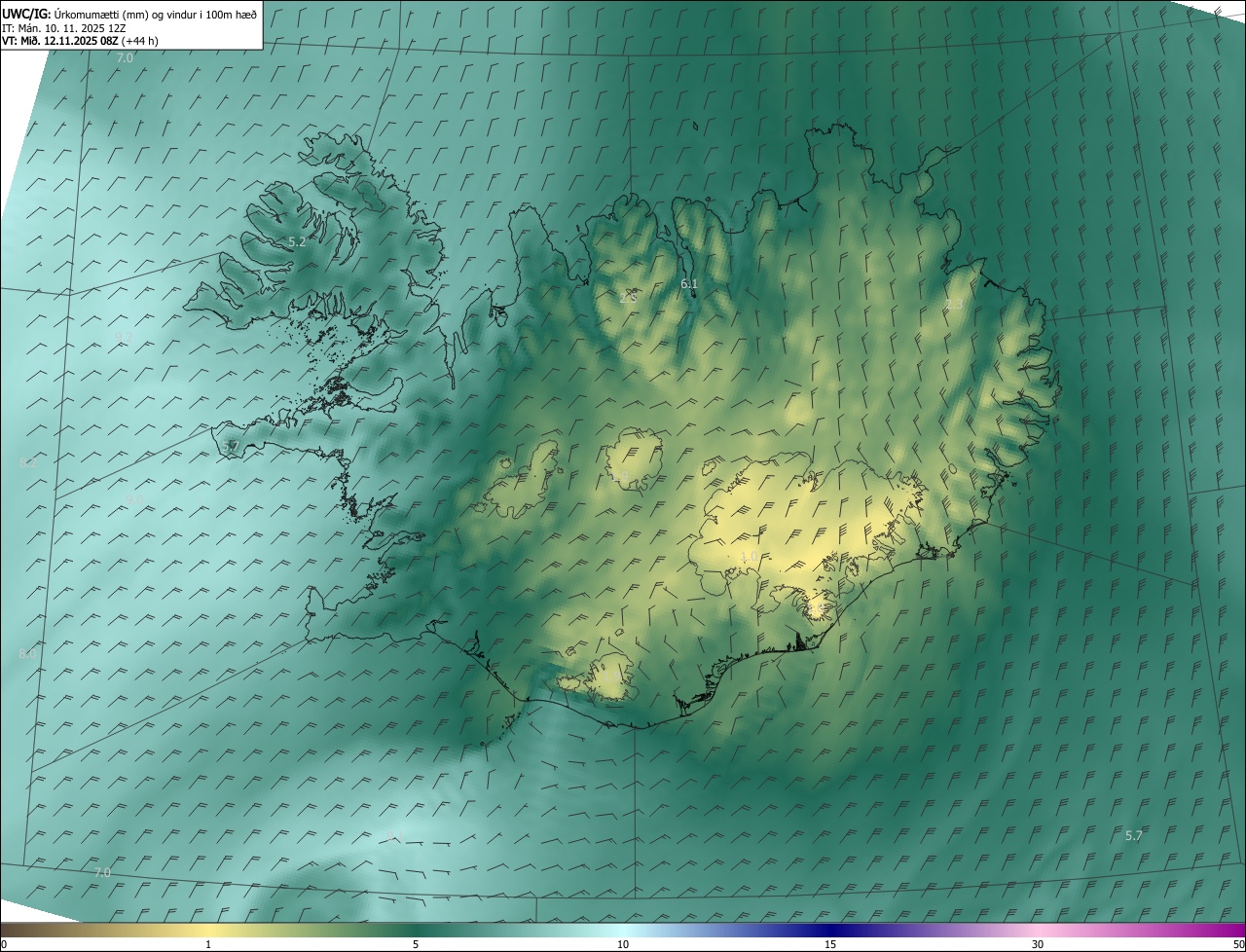
Task: Click the 'UWC/IG' map title text
Action: pyautogui.click(x=25, y=14)
